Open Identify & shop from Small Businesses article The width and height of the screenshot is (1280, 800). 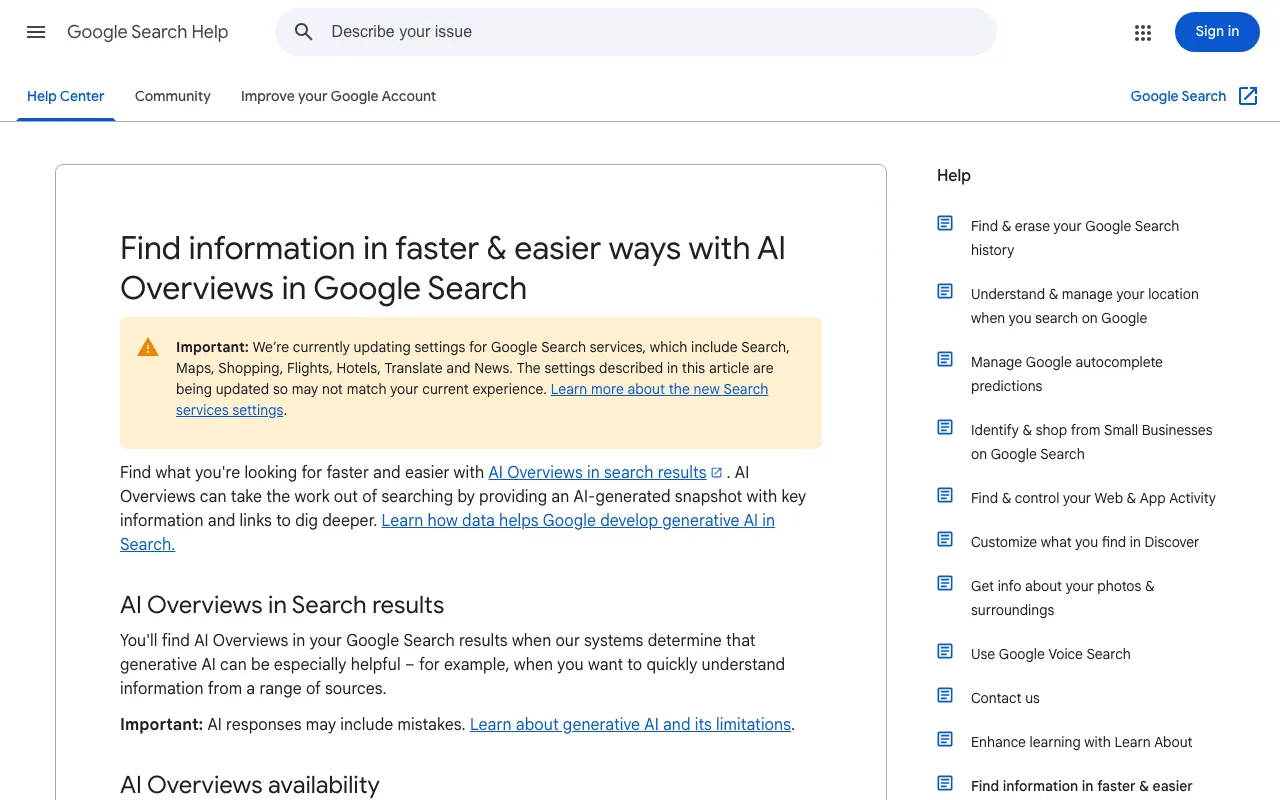pos(1091,442)
